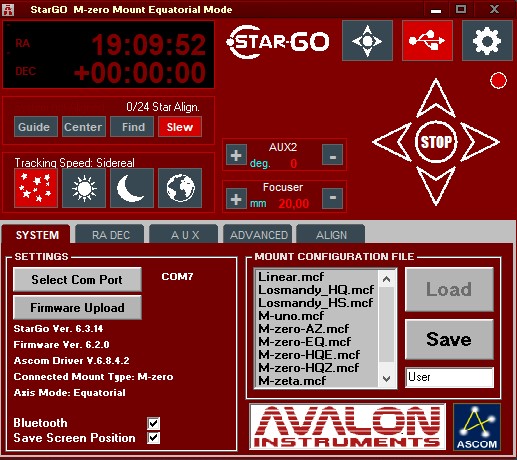Click the right arrow on direction pad
The width and height of the screenshot is (517, 460).
[480, 142]
